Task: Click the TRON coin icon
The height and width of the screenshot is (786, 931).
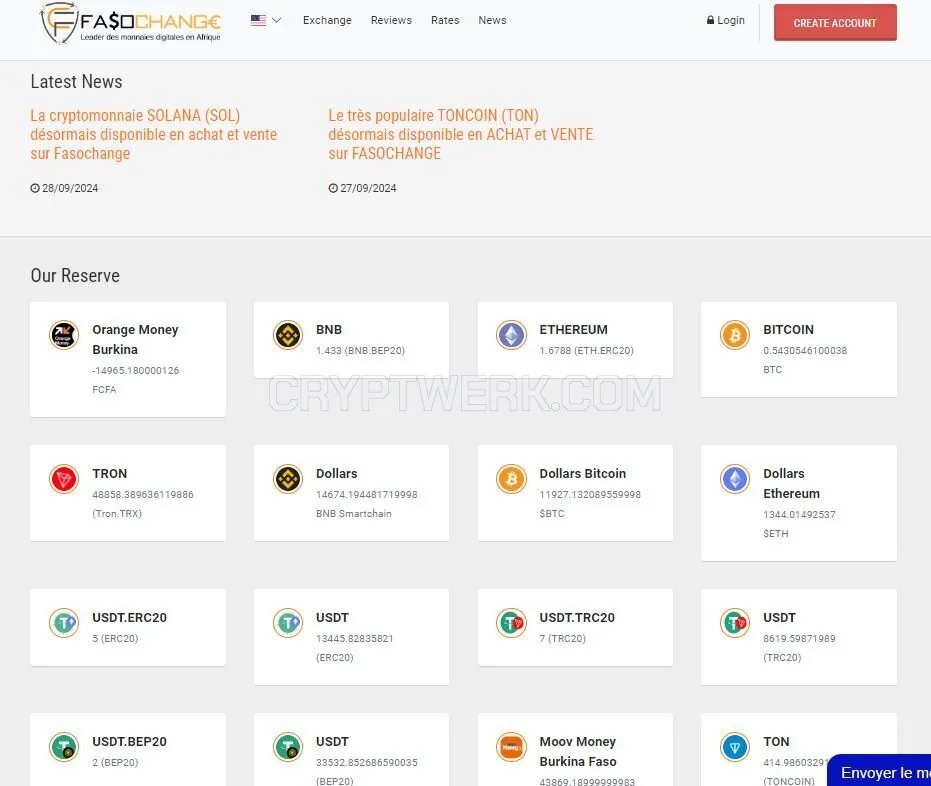Action: point(64,479)
